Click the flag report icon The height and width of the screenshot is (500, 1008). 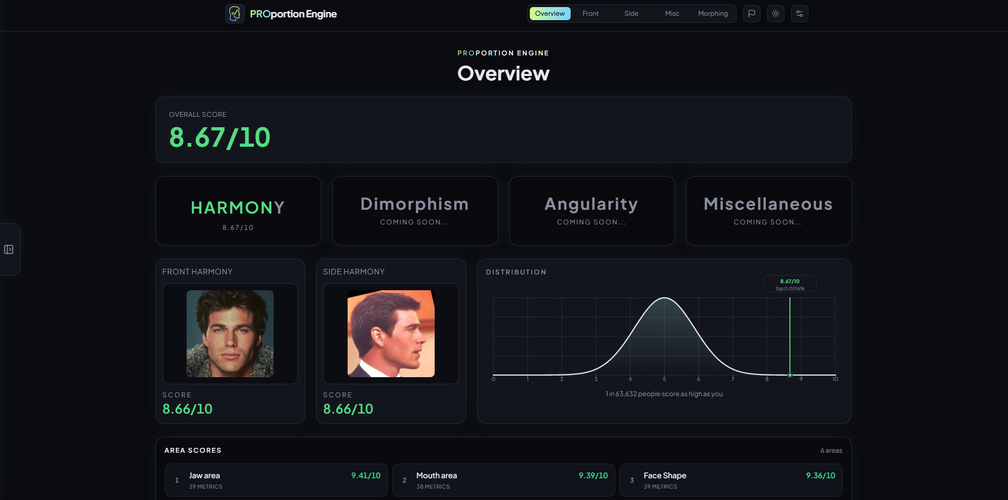(752, 13)
